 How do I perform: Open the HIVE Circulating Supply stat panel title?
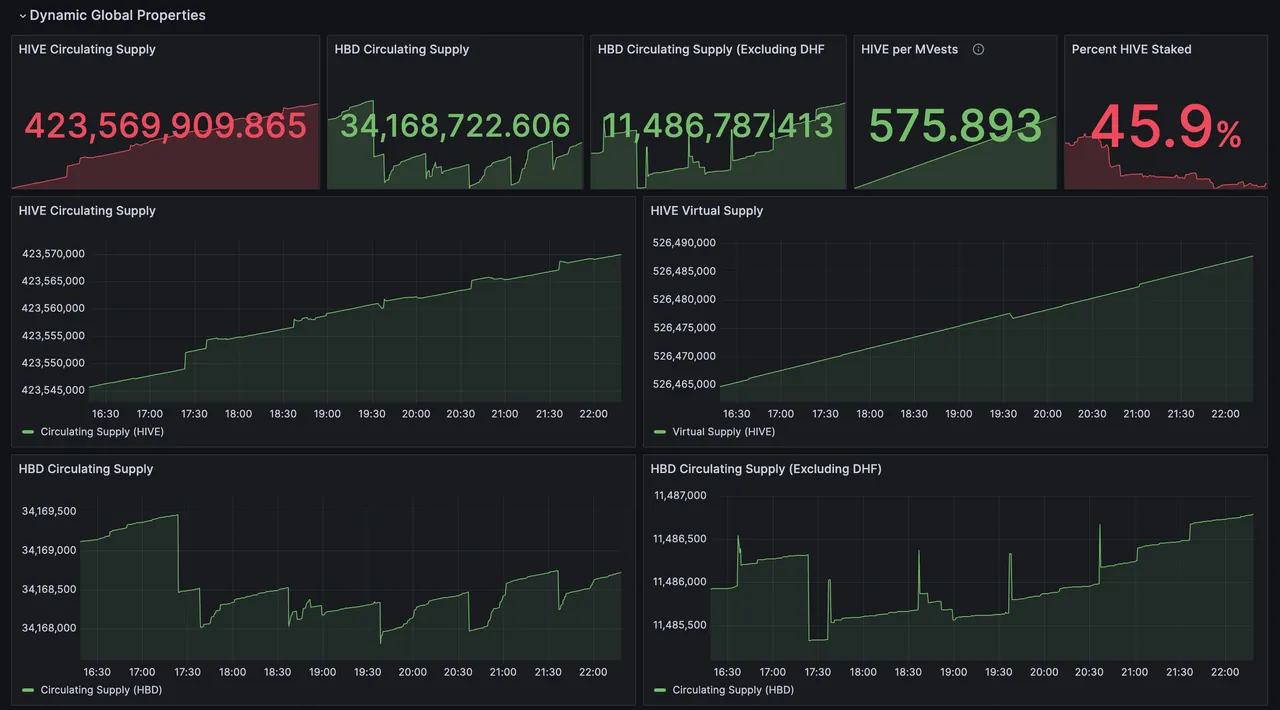[87, 49]
